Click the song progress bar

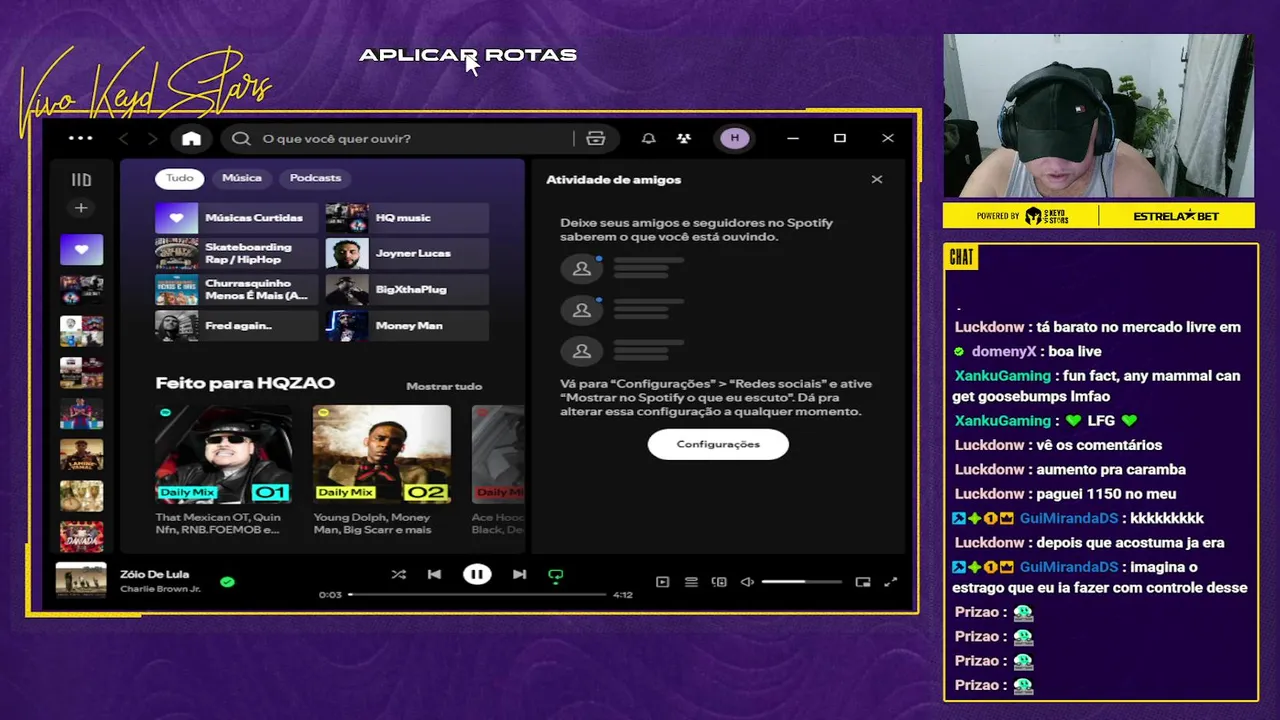tap(477, 595)
